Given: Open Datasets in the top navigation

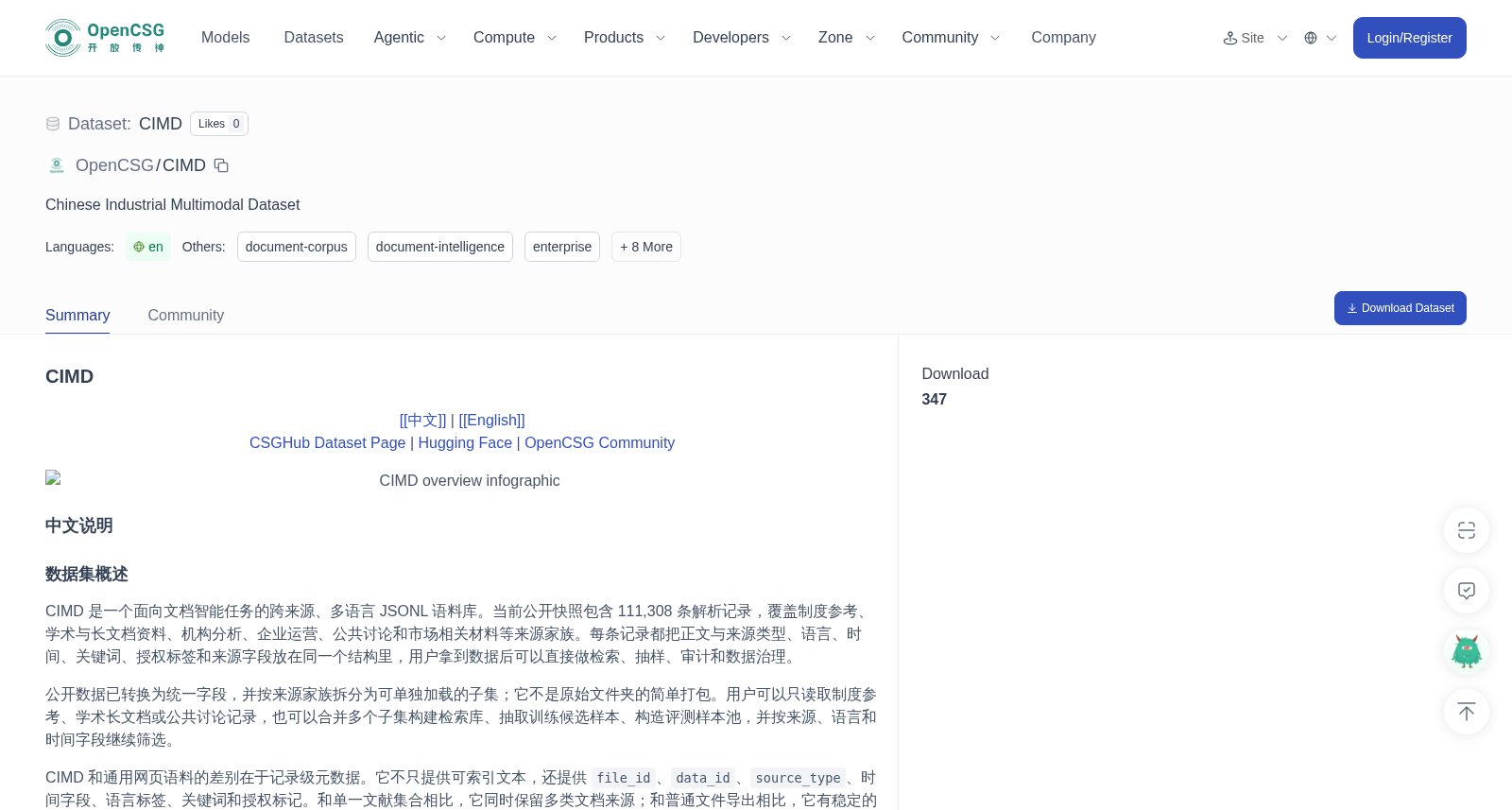Looking at the screenshot, I should point(314,38).
